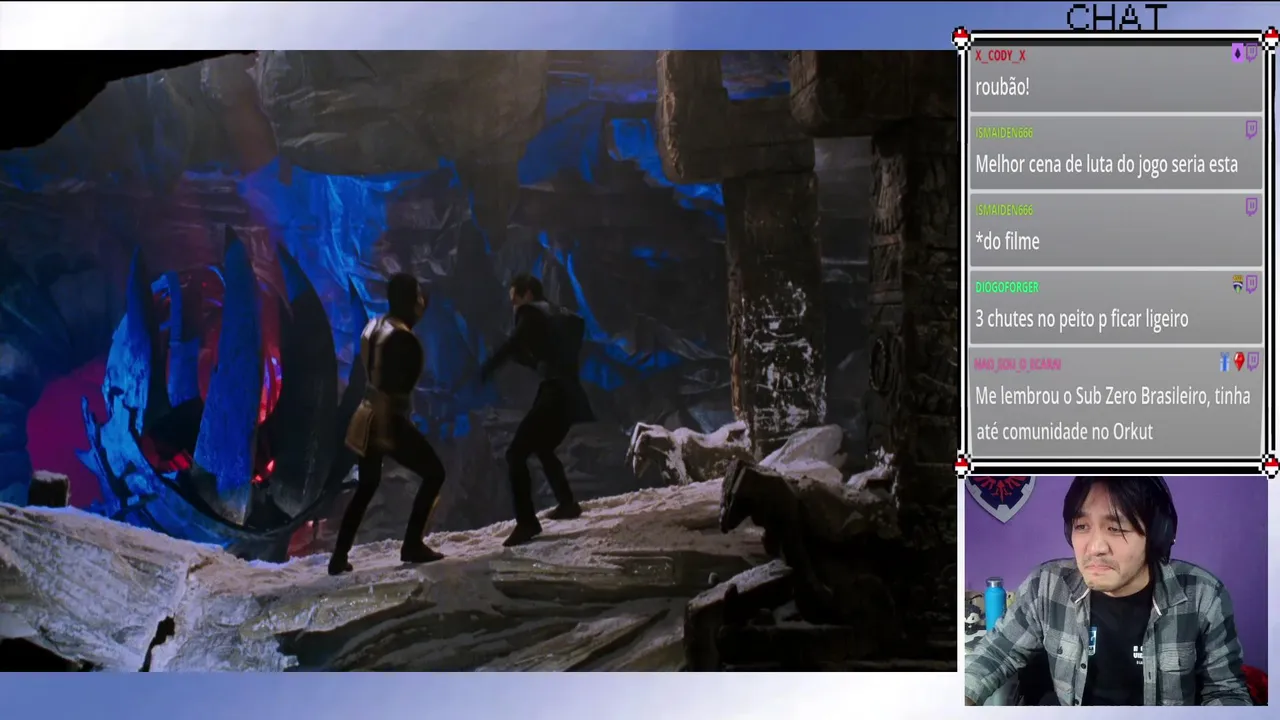Click the username ISMAIDEN666 above '*do filme'
Viewport: 1280px width, 720px height.
[x=1004, y=210]
